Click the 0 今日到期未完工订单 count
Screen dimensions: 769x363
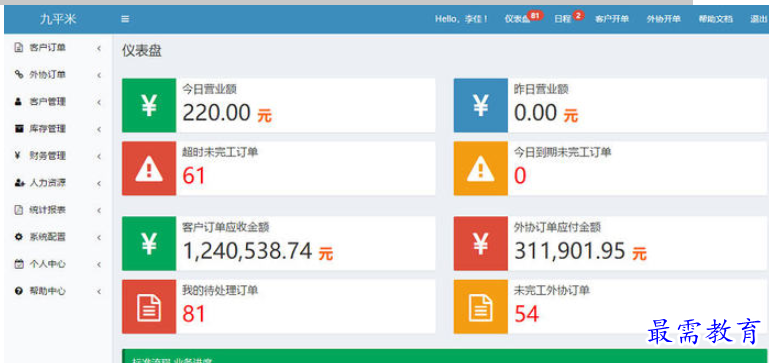coord(520,176)
